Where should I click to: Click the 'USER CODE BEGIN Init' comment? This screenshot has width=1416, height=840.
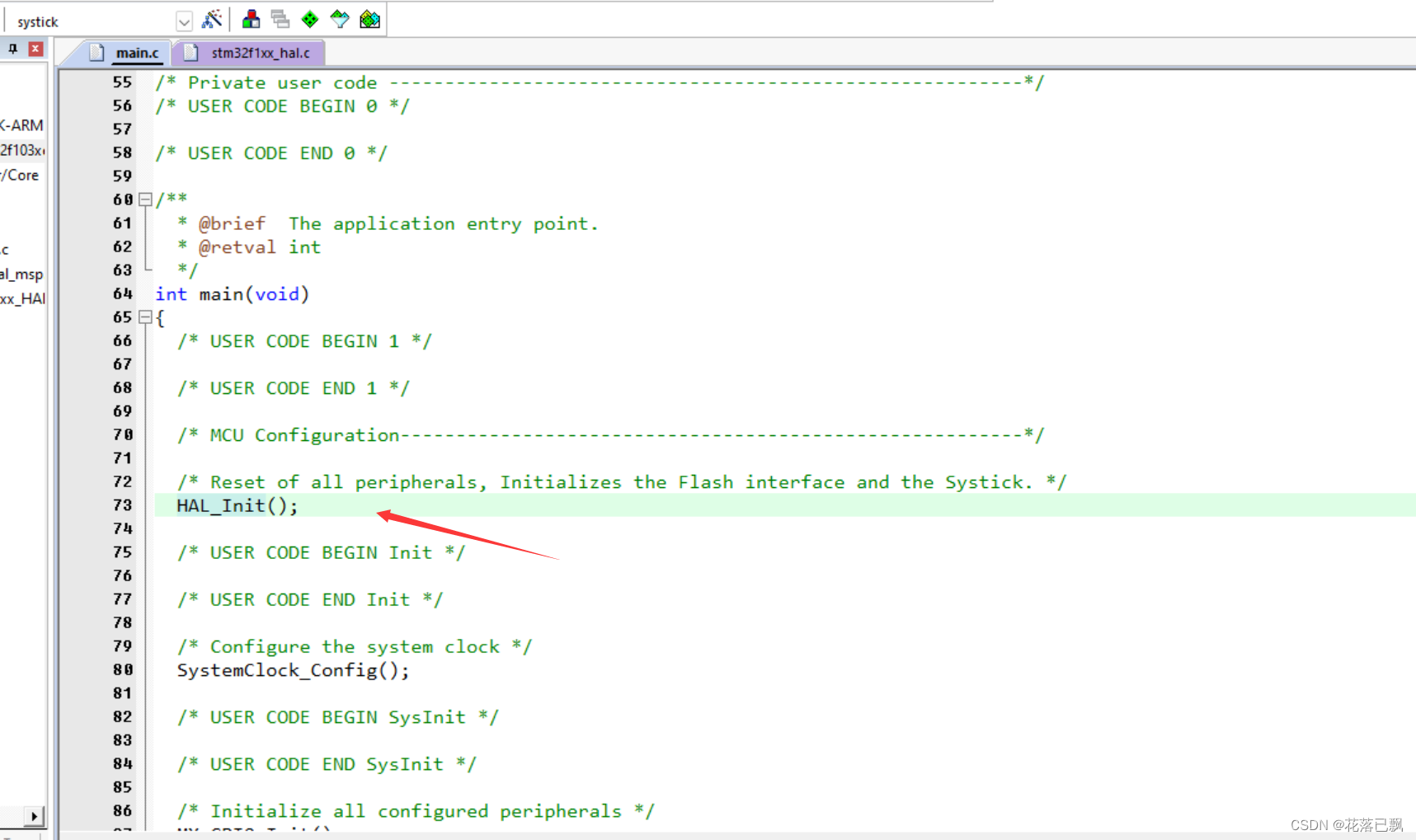click(x=321, y=553)
